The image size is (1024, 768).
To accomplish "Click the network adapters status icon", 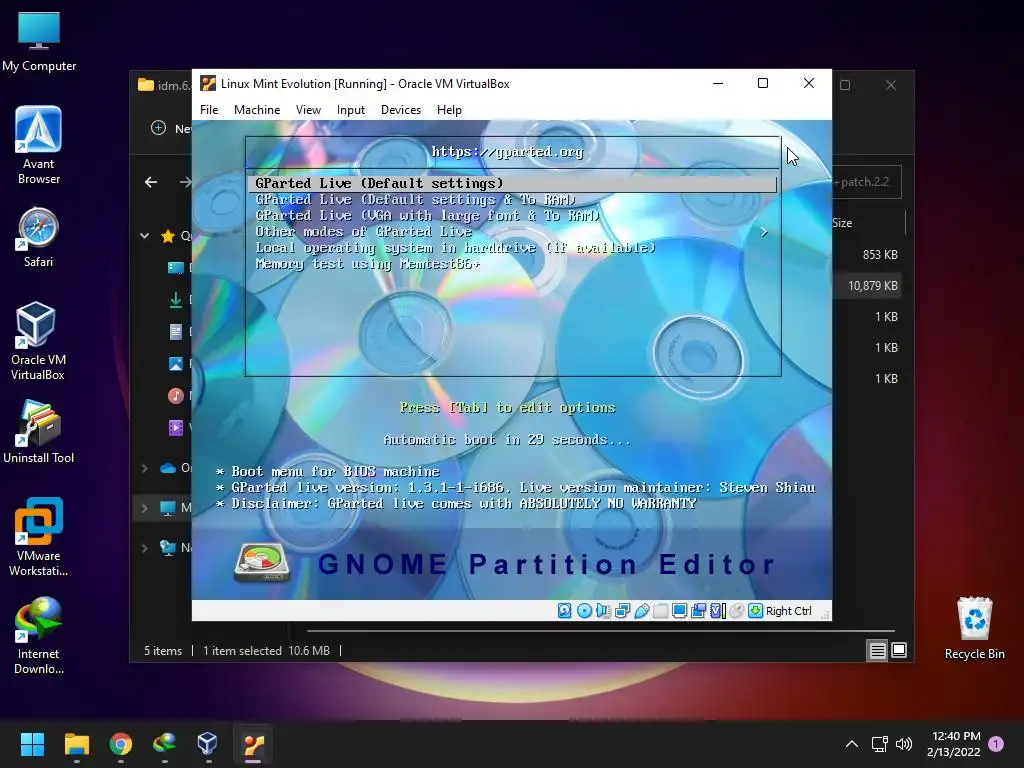I will 622,611.
